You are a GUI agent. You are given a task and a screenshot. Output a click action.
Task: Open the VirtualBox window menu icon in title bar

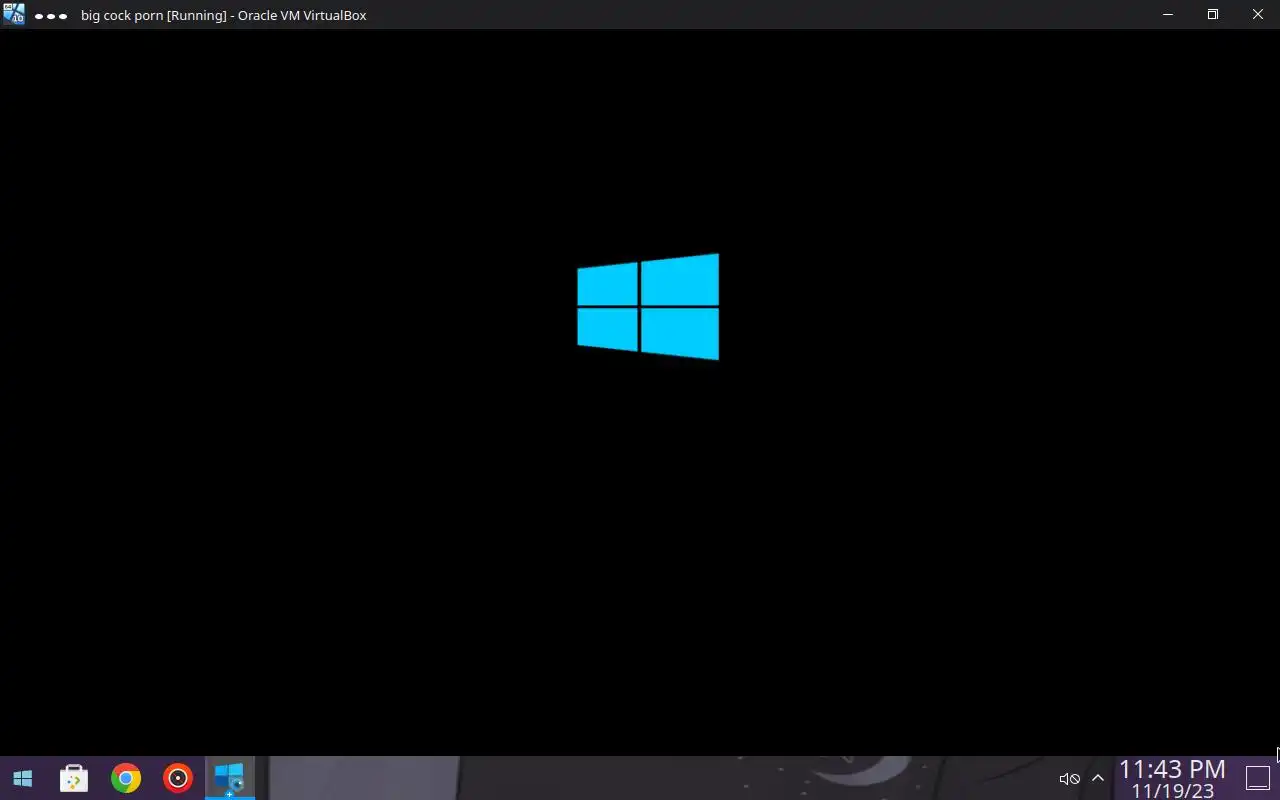13,14
